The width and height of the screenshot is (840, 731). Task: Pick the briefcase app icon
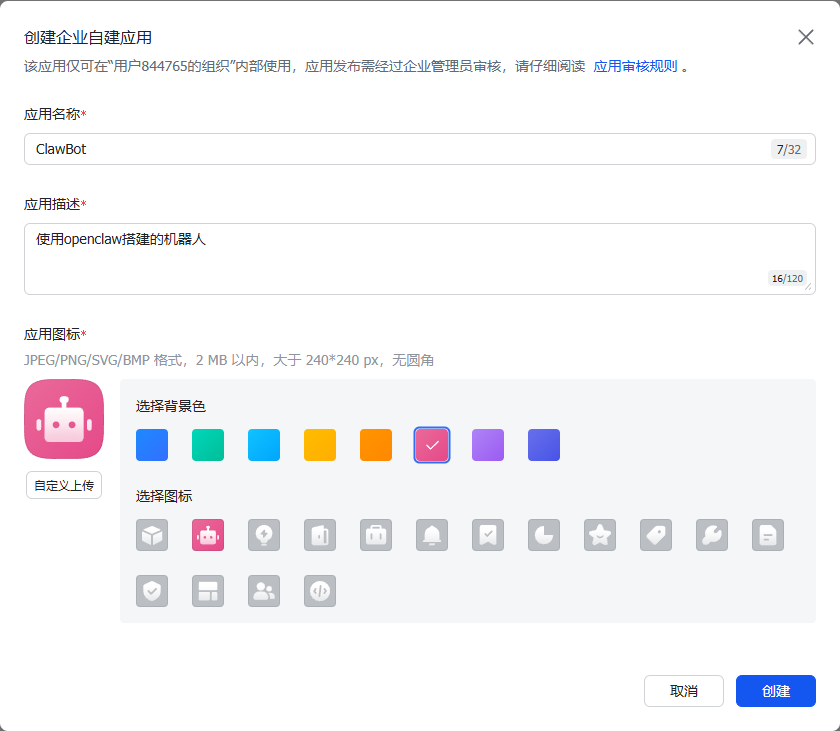click(376, 535)
